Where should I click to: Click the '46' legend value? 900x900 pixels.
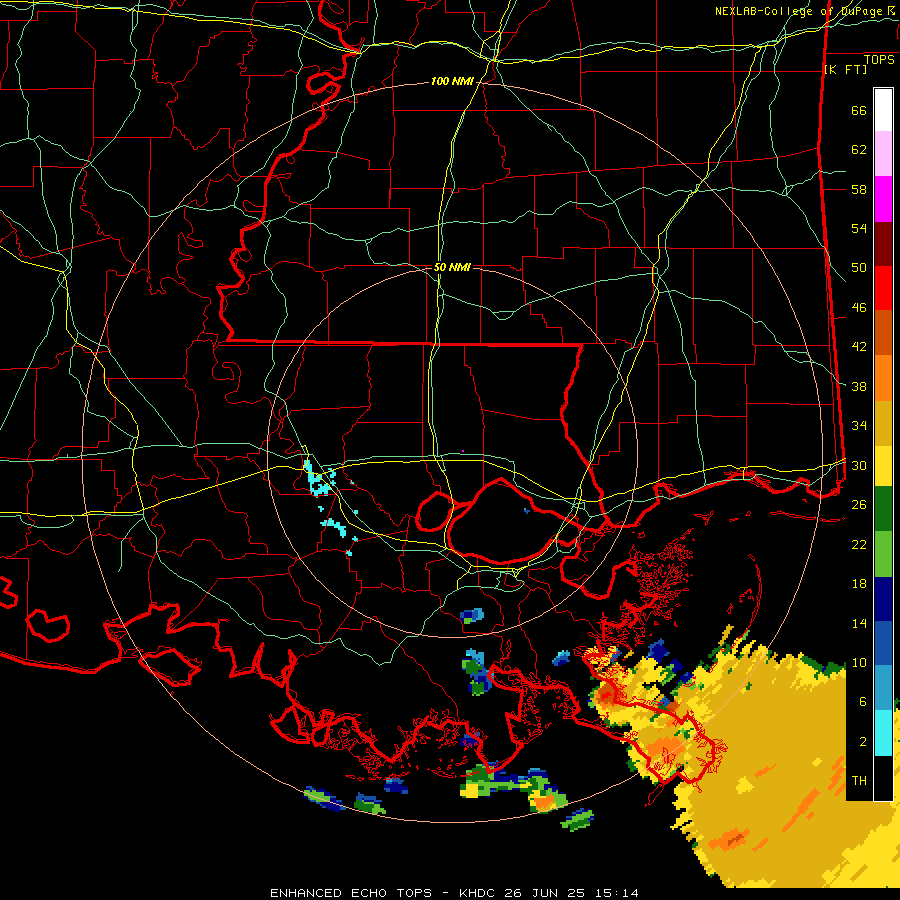tap(859, 308)
